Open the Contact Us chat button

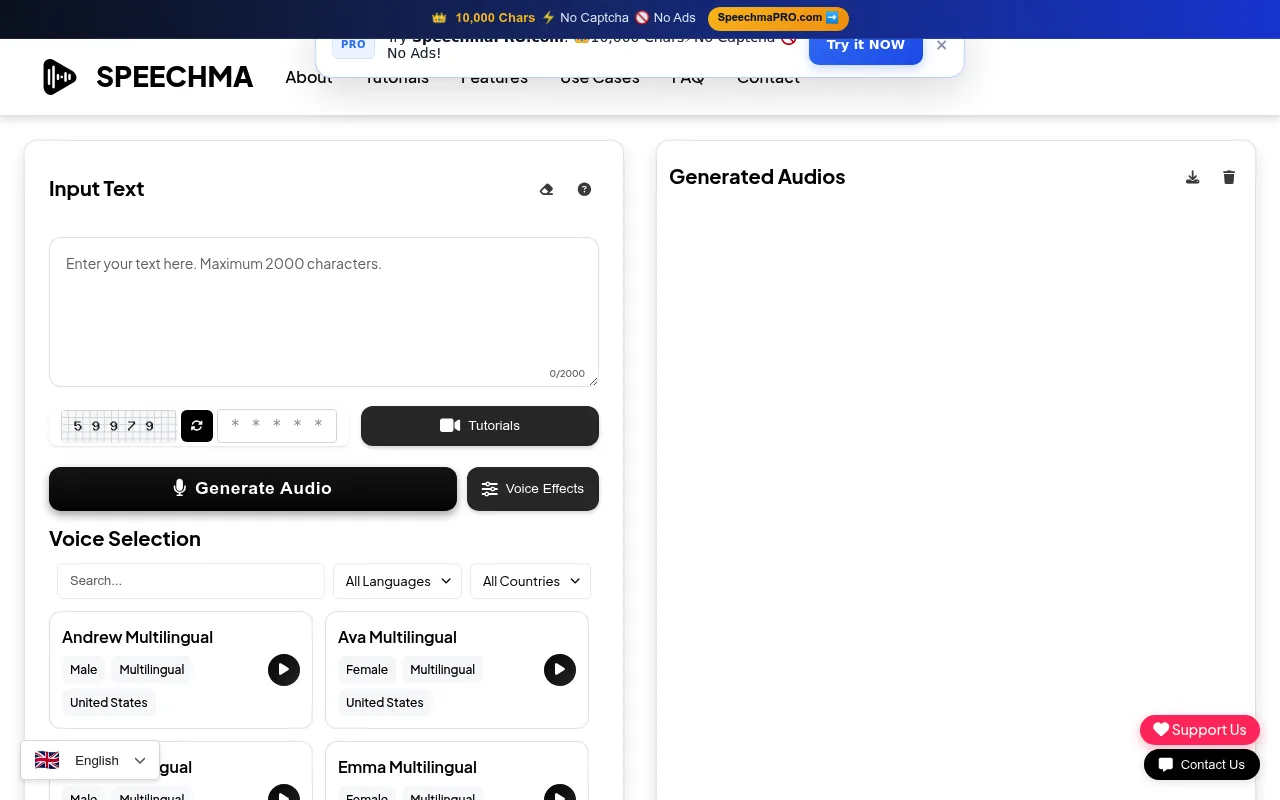pyautogui.click(x=1202, y=765)
